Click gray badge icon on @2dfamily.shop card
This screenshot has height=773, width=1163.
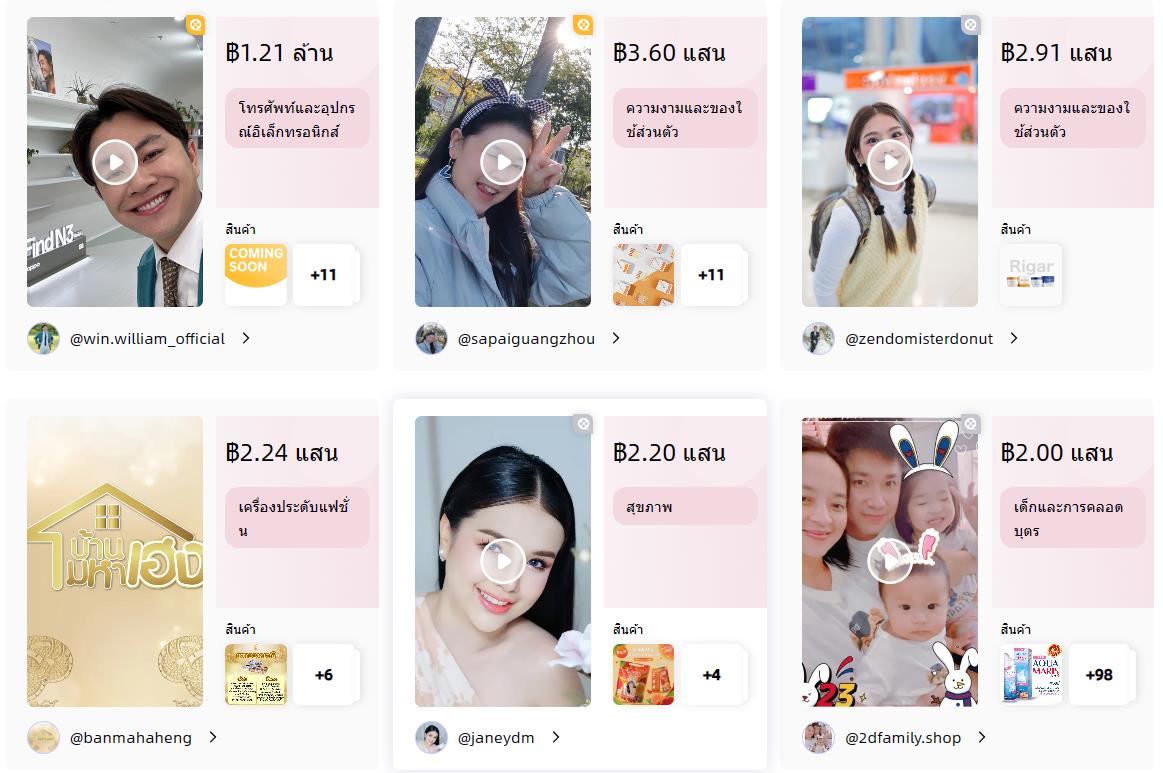pyautogui.click(x=970, y=424)
